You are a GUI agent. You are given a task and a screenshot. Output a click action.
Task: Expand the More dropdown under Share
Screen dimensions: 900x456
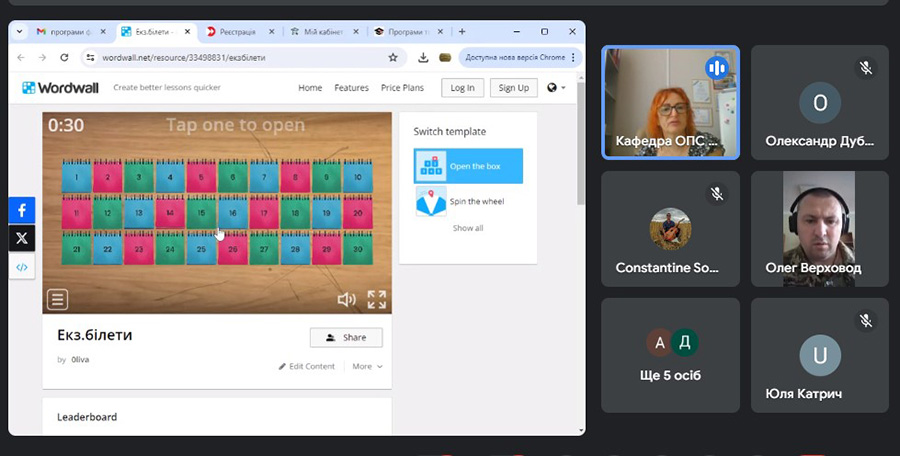point(367,366)
